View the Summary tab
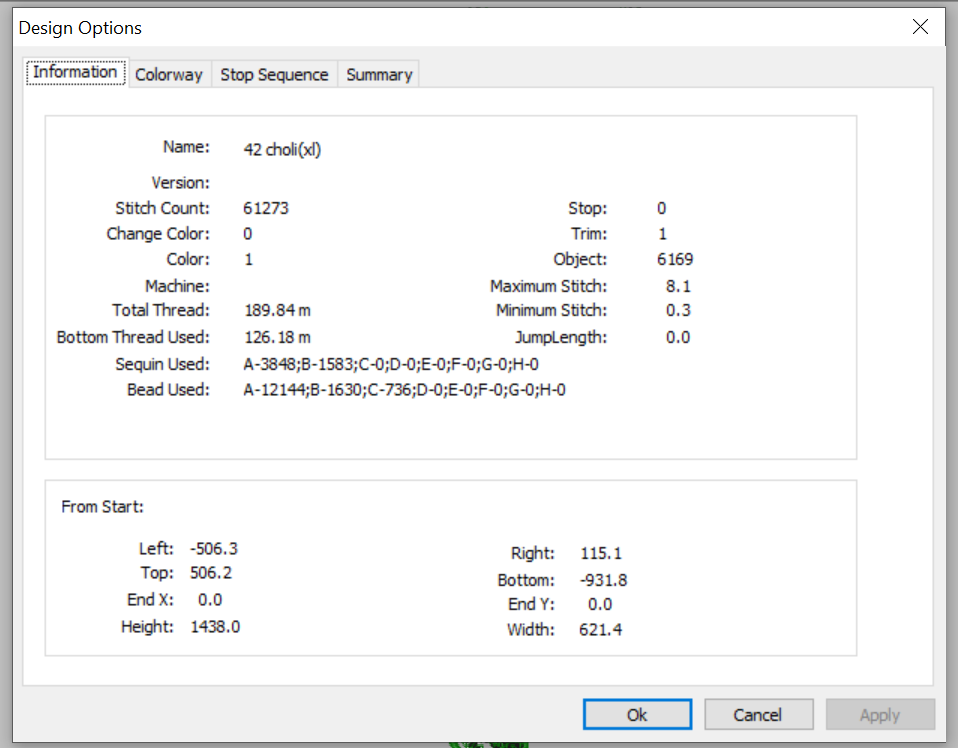 379,75
